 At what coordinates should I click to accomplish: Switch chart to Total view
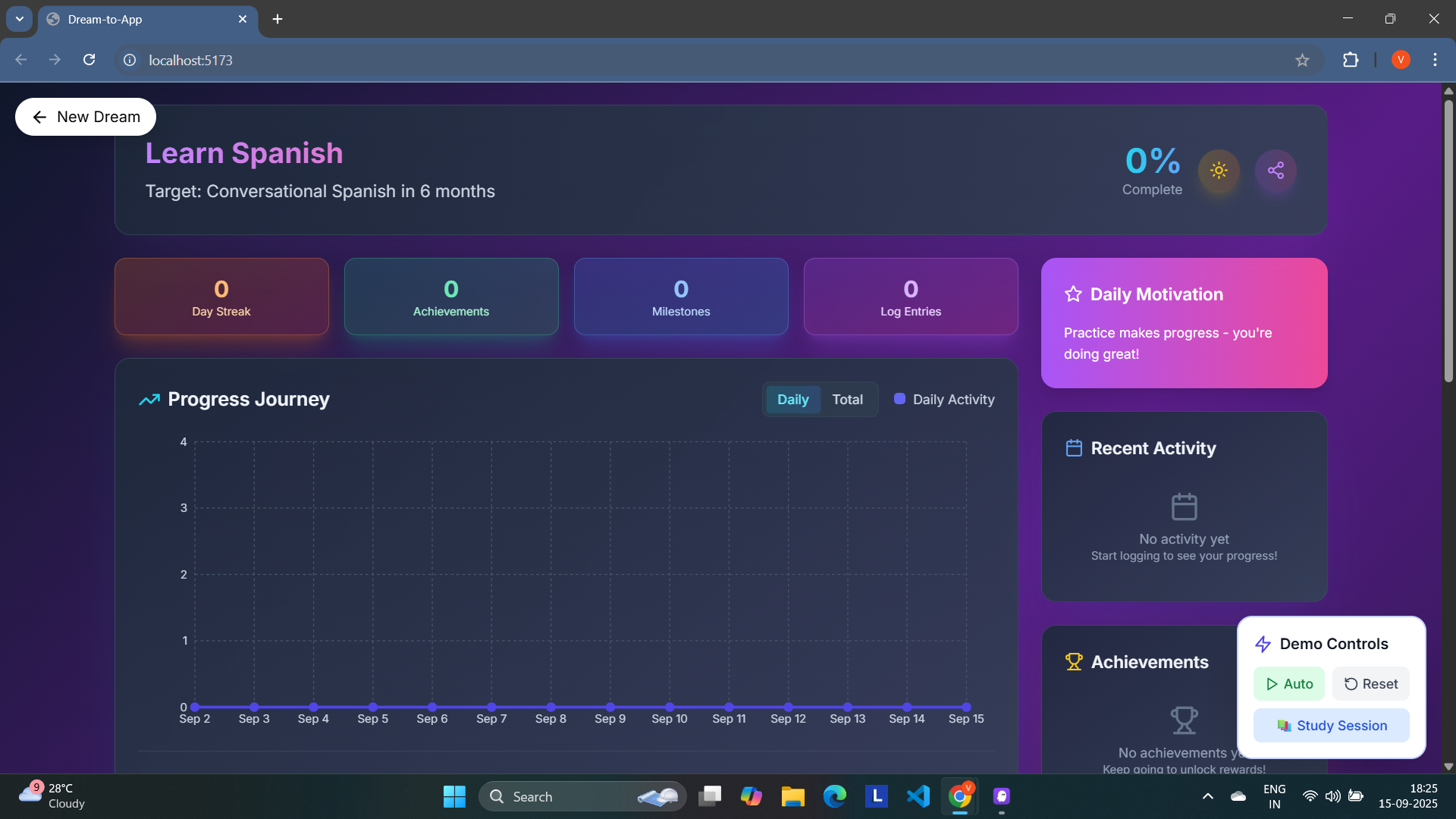(847, 400)
